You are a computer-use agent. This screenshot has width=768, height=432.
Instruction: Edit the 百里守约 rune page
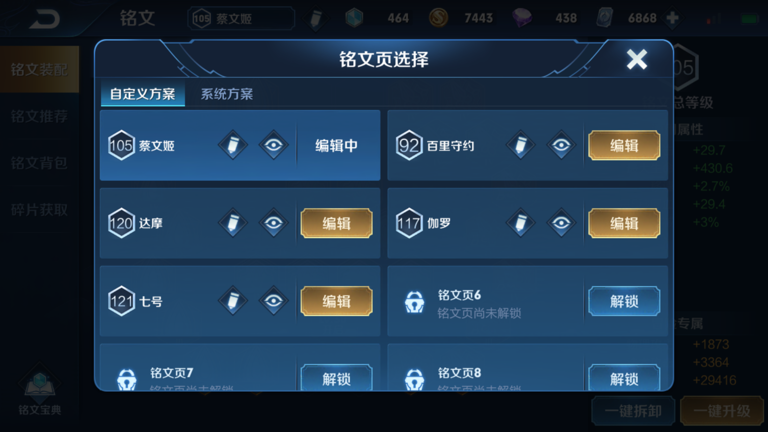click(x=624, y=145)
